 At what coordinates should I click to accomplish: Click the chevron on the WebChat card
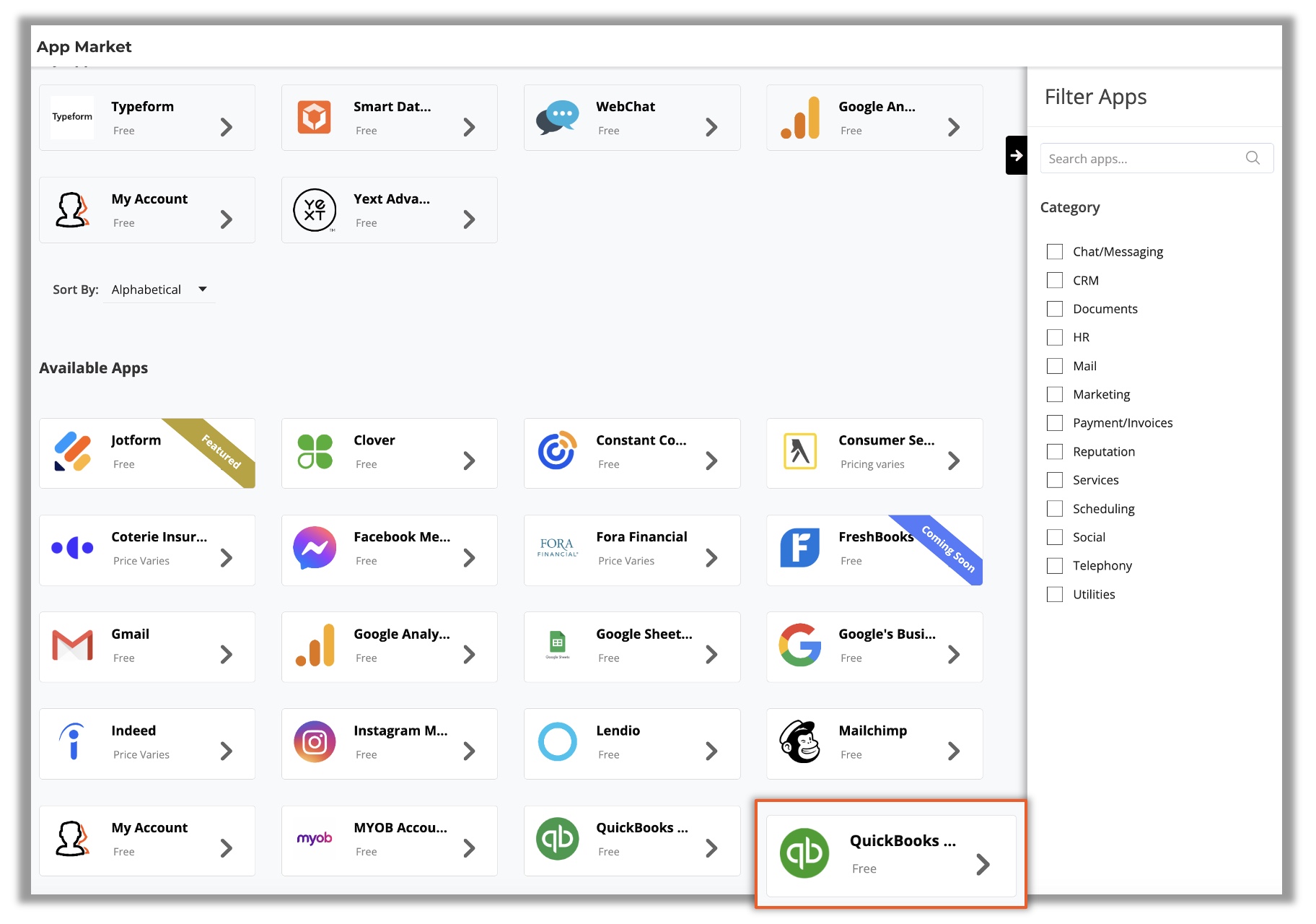[x=711, y=128]
